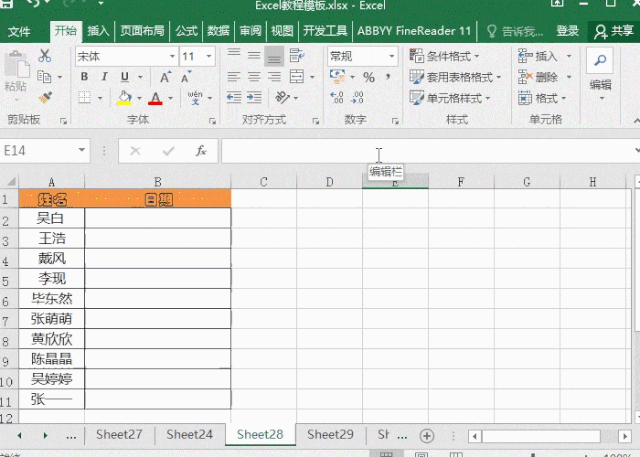Click the Cut scissors icon

point(44,56)
